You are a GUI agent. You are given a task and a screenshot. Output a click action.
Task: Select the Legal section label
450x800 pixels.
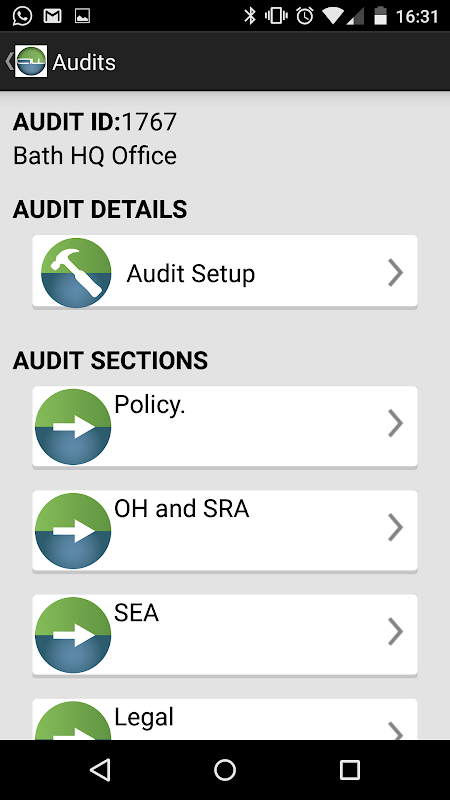click(x=144, y=717)
